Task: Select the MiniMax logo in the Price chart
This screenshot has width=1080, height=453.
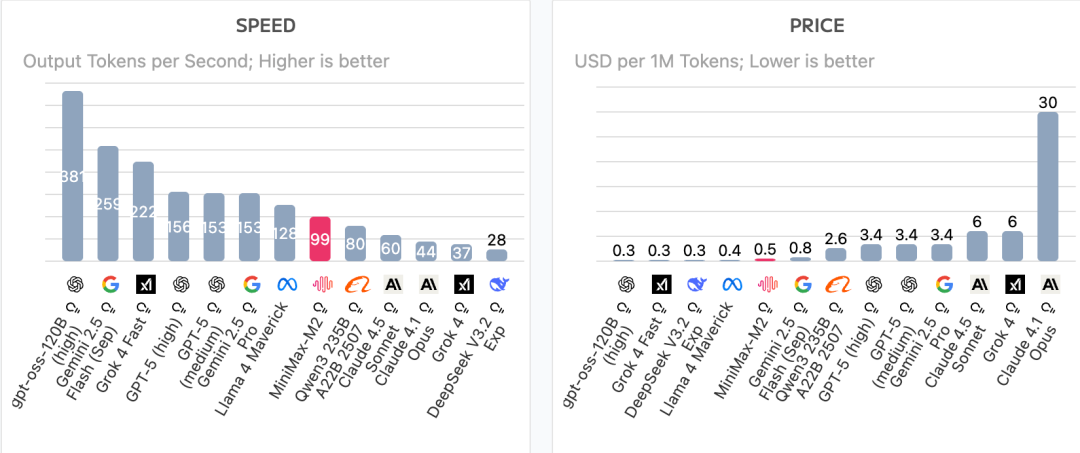Action: (766, 284)
